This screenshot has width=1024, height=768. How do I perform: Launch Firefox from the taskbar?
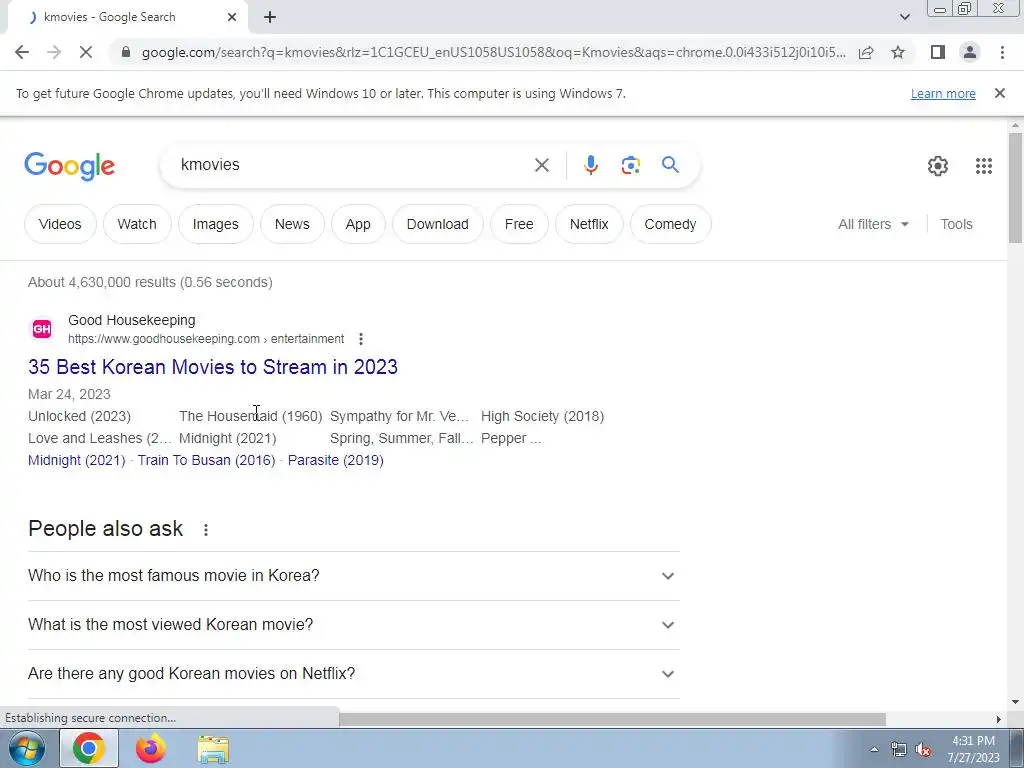click(151, 748)
